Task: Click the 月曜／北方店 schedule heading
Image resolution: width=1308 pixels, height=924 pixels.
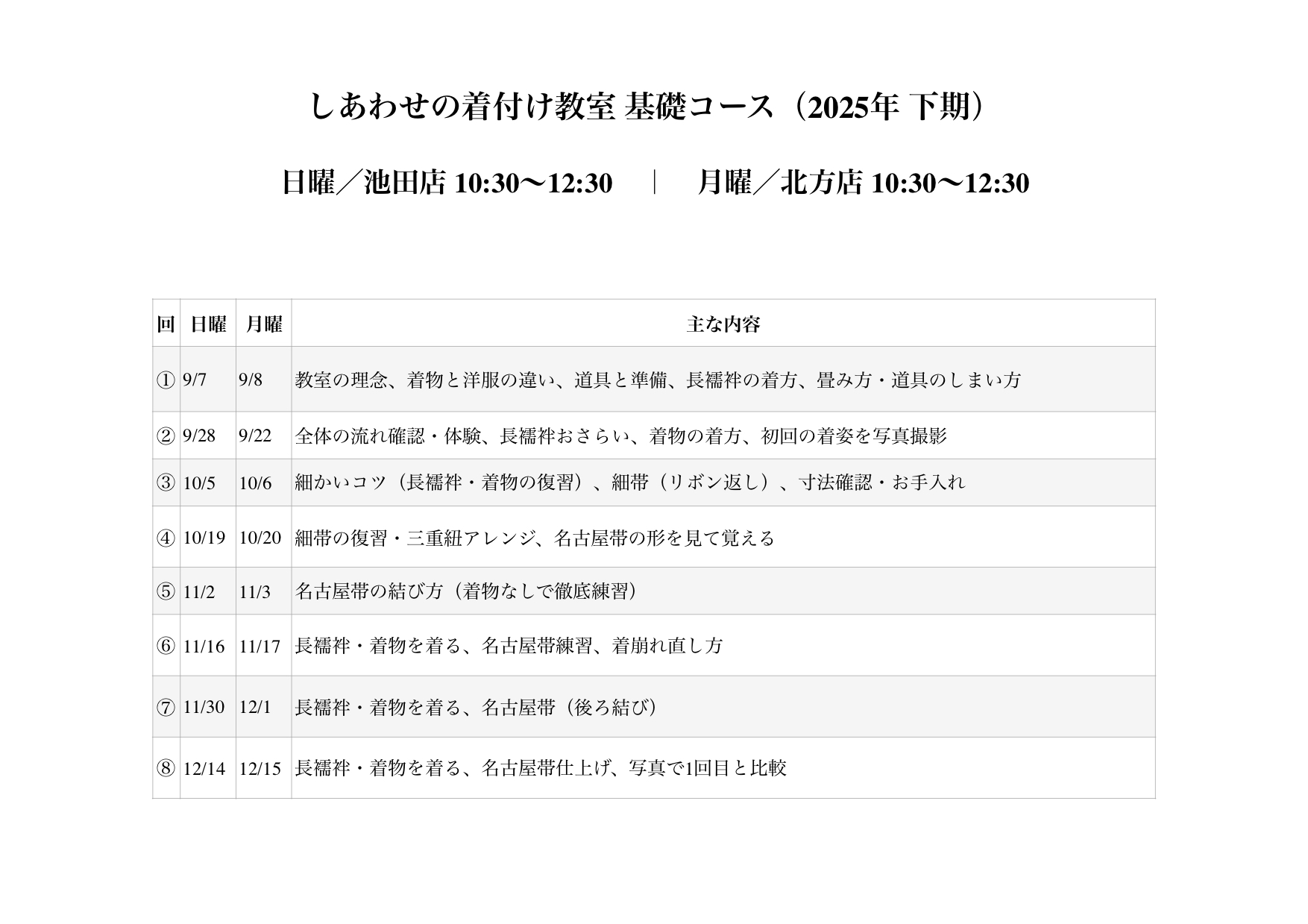Action: click(x=863, y=183)
